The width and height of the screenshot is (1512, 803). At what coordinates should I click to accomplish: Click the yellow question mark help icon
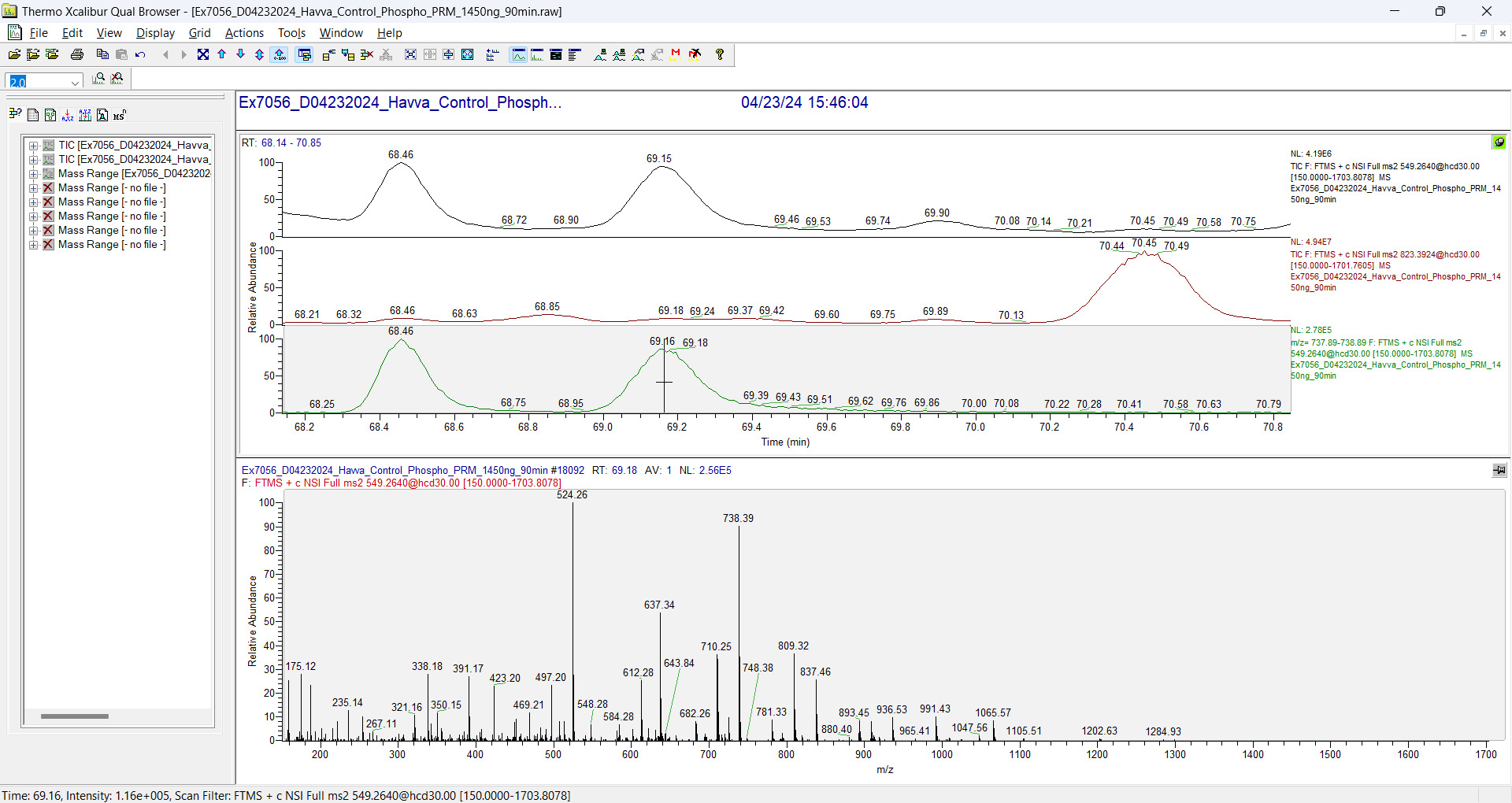(x=719, y=54)
